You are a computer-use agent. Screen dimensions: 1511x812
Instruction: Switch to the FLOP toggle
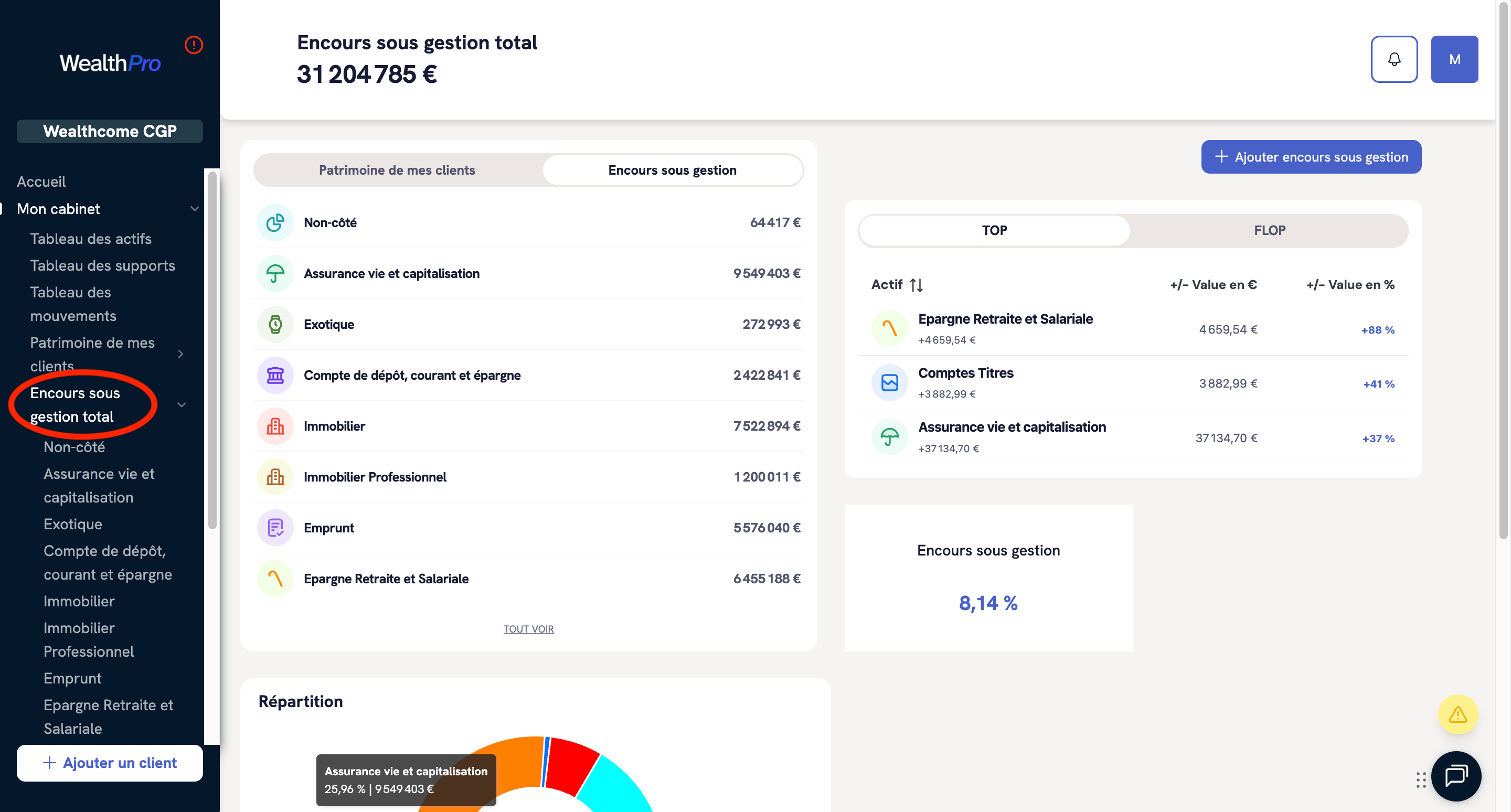tap(1269, 230)
